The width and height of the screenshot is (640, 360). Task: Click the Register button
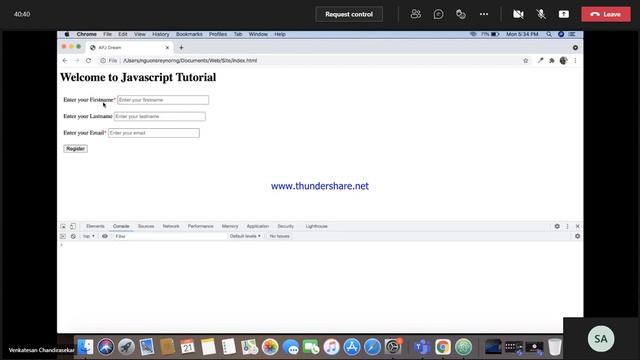[x=76, y=149]
